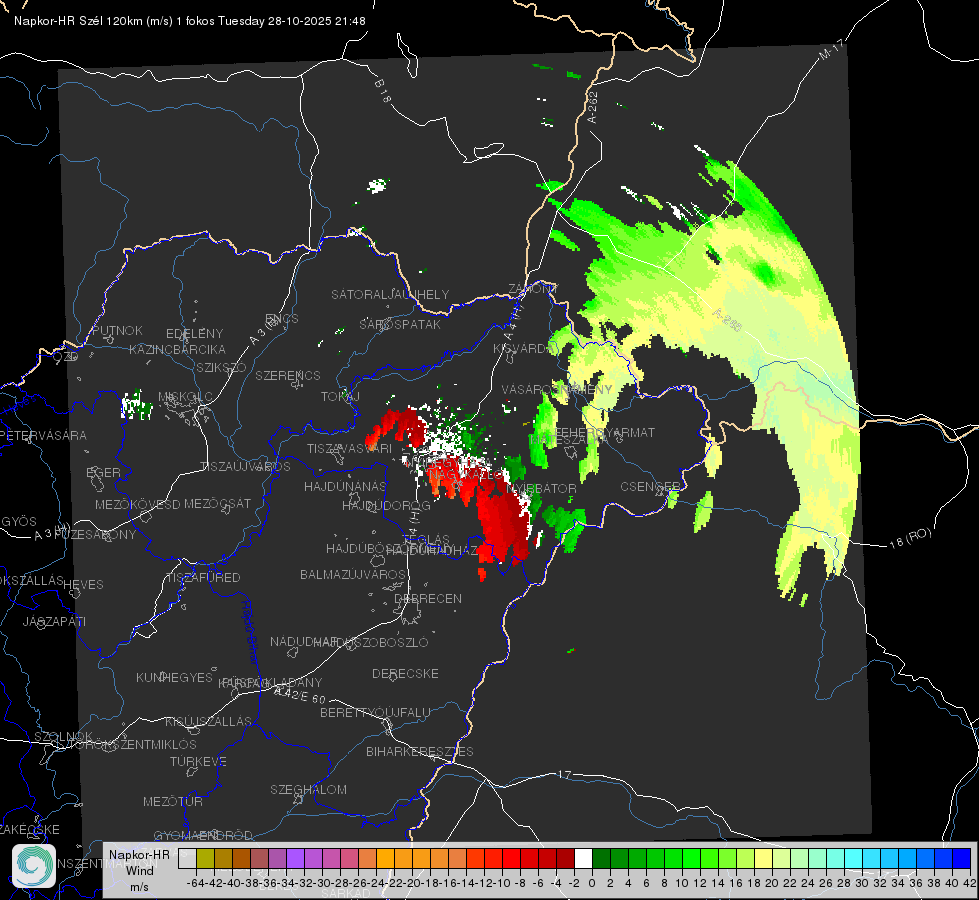Screen dimensions: 979x900
Task: Click the HAJDÚSZOBOSZLÓ city label
Action: [x=370, y=642]
